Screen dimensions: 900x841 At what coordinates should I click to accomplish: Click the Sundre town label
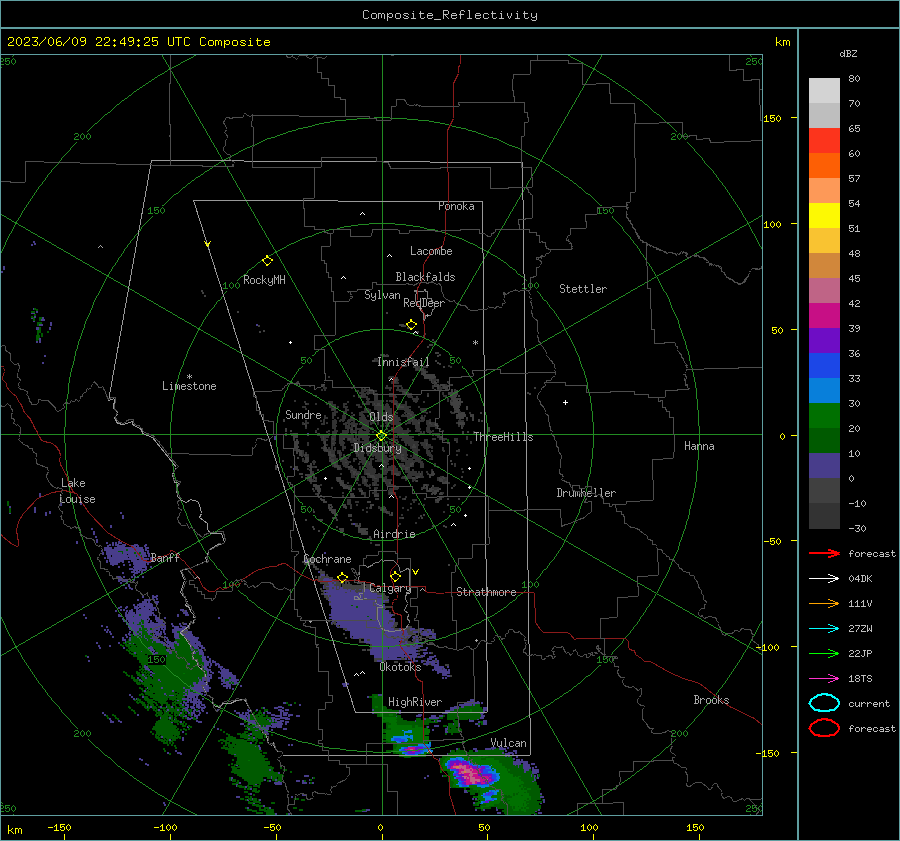coord(303,414)
